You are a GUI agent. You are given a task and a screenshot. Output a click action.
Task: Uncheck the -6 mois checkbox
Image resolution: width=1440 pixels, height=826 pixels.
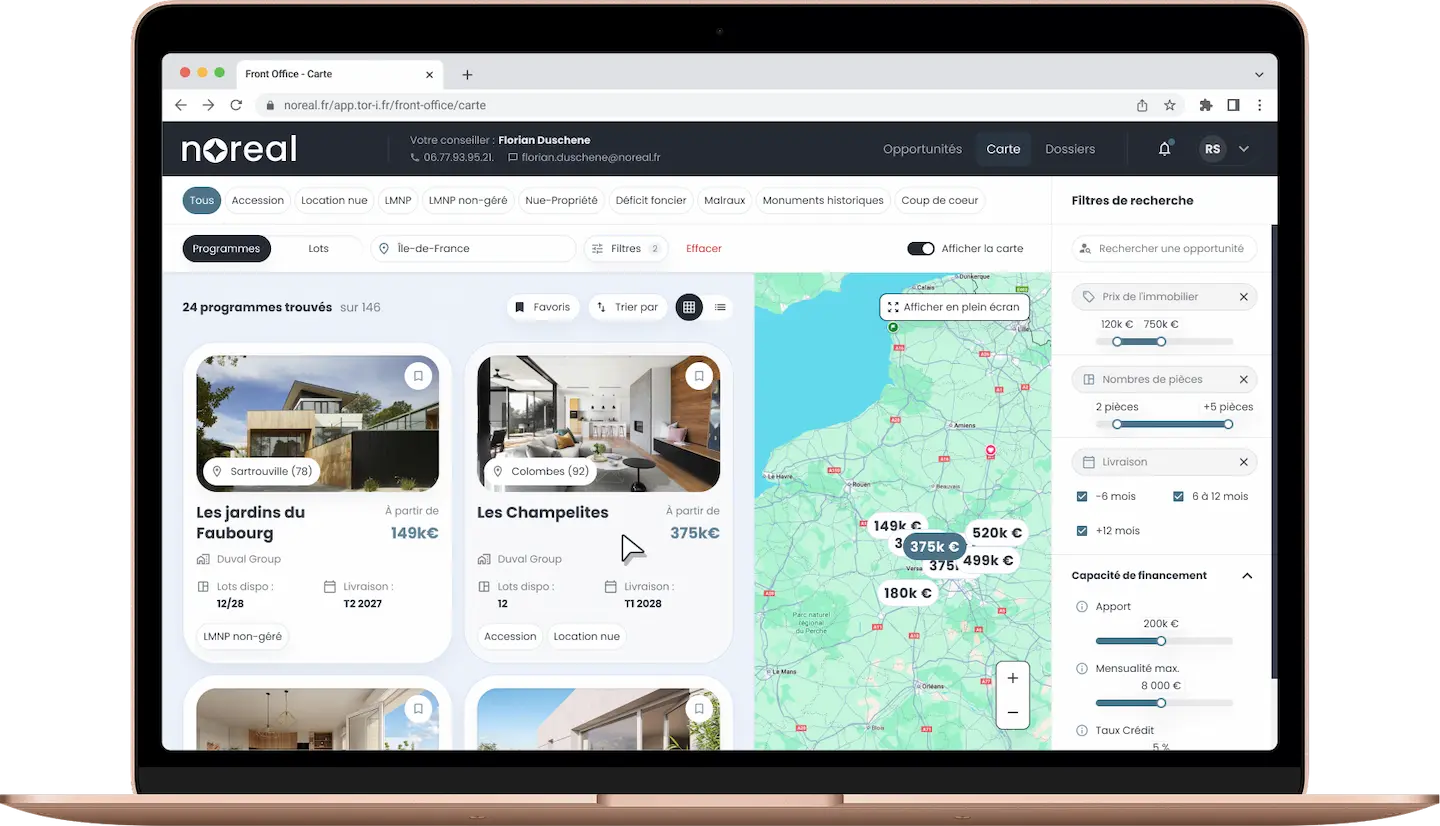(x=1082, y=497)
